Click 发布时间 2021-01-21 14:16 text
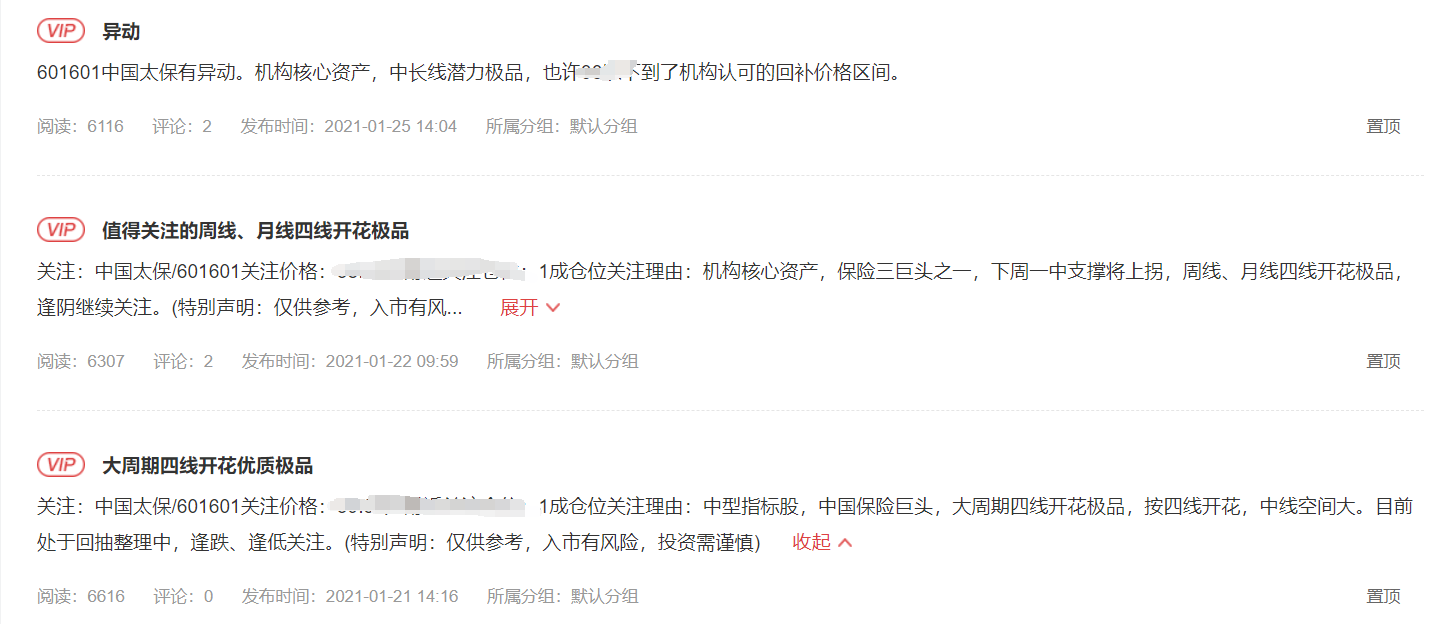Screen dimensions: 1455x624 point(350,596)
